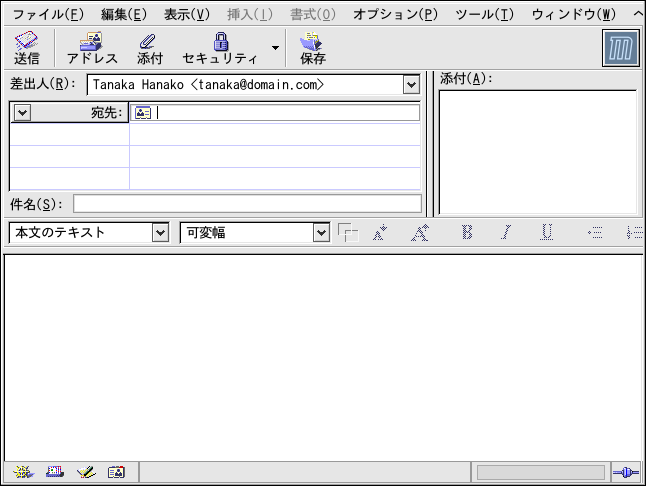Viewport: 646px width, 486px height.
Task: Expand the sender (差出人) dropdown
Action: coord(411,85)
